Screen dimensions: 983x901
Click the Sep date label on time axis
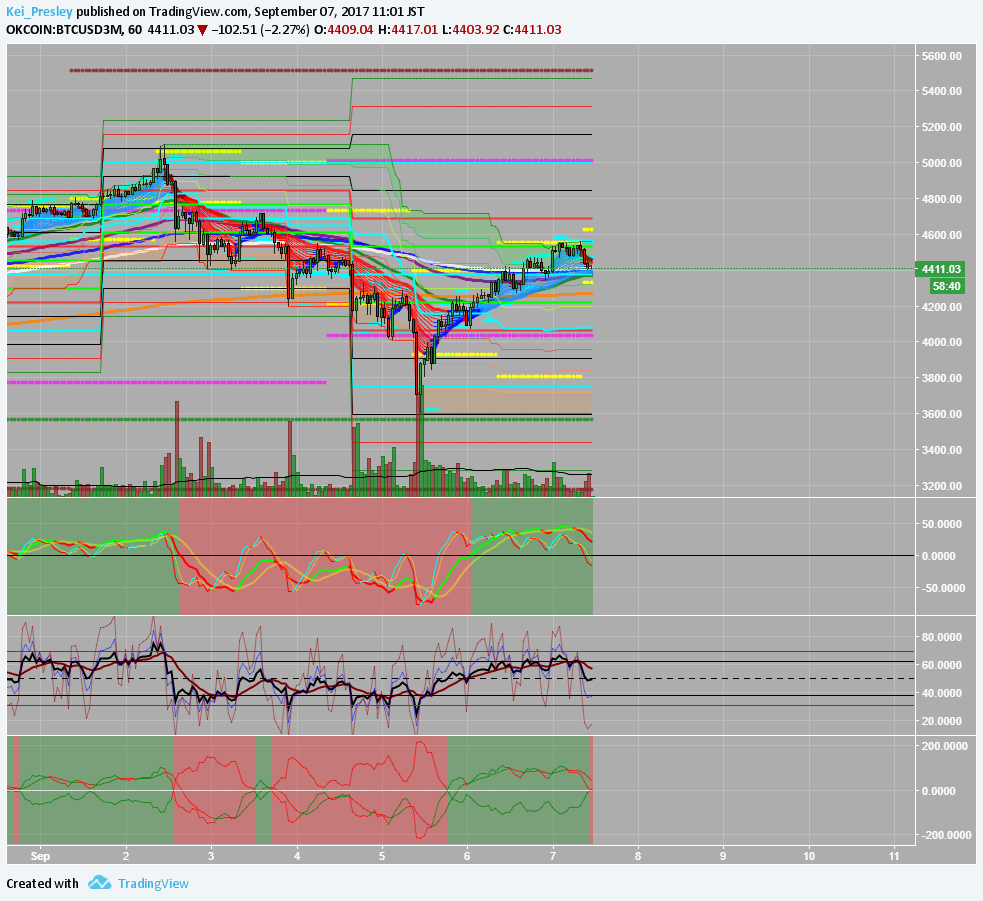pyautogui.click(x=40, y=856)
